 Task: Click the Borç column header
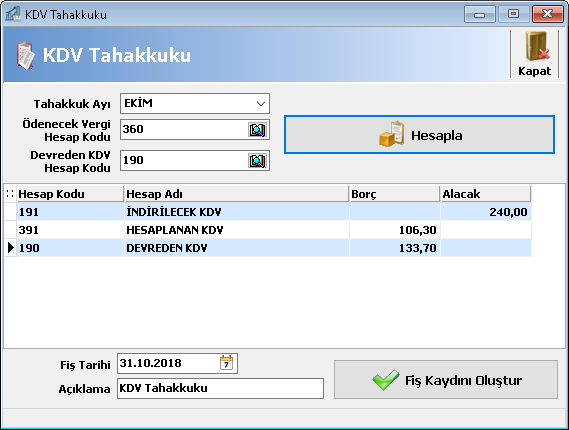point(394,194)
